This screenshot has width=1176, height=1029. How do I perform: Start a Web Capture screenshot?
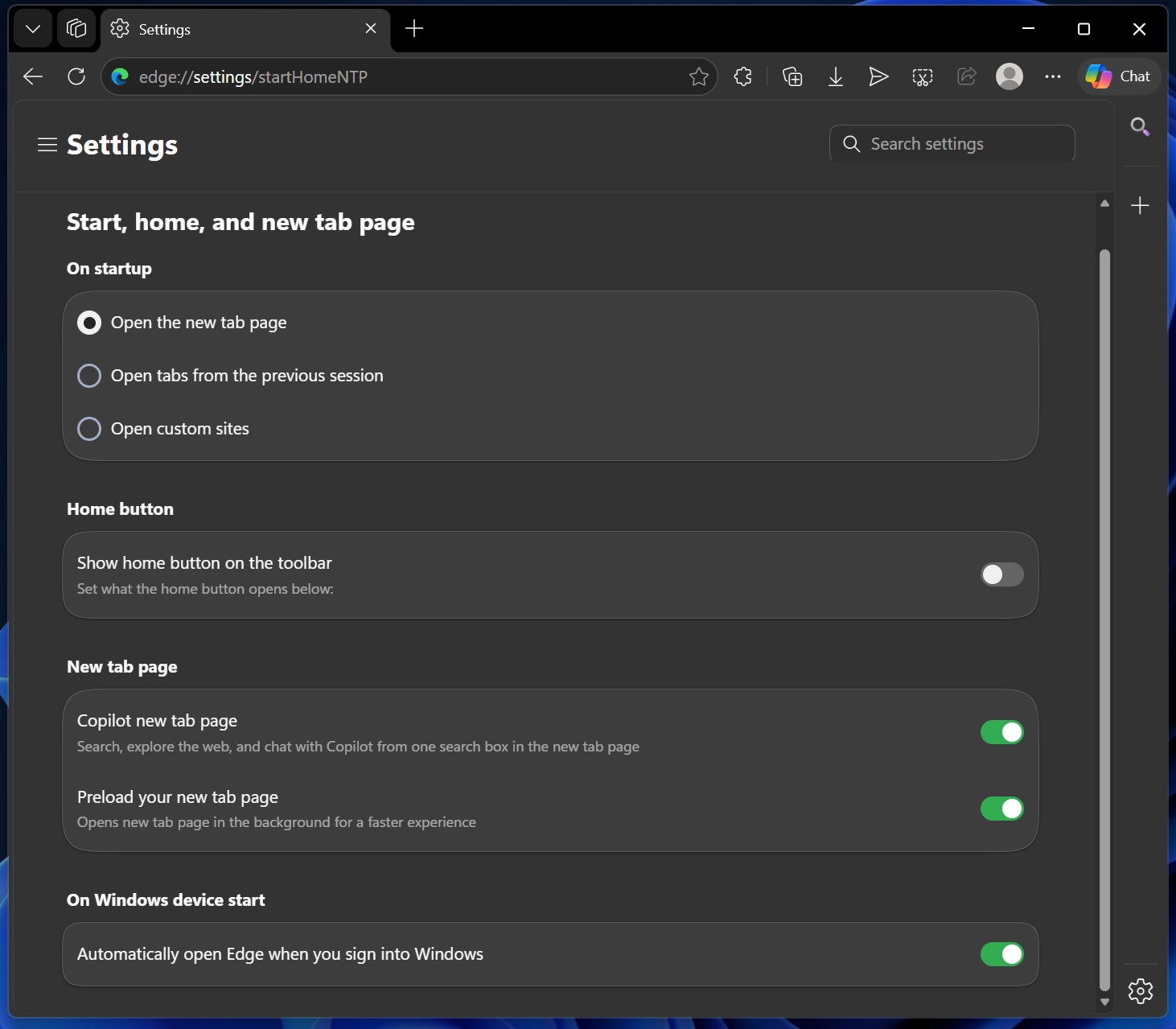pos(923,76)
